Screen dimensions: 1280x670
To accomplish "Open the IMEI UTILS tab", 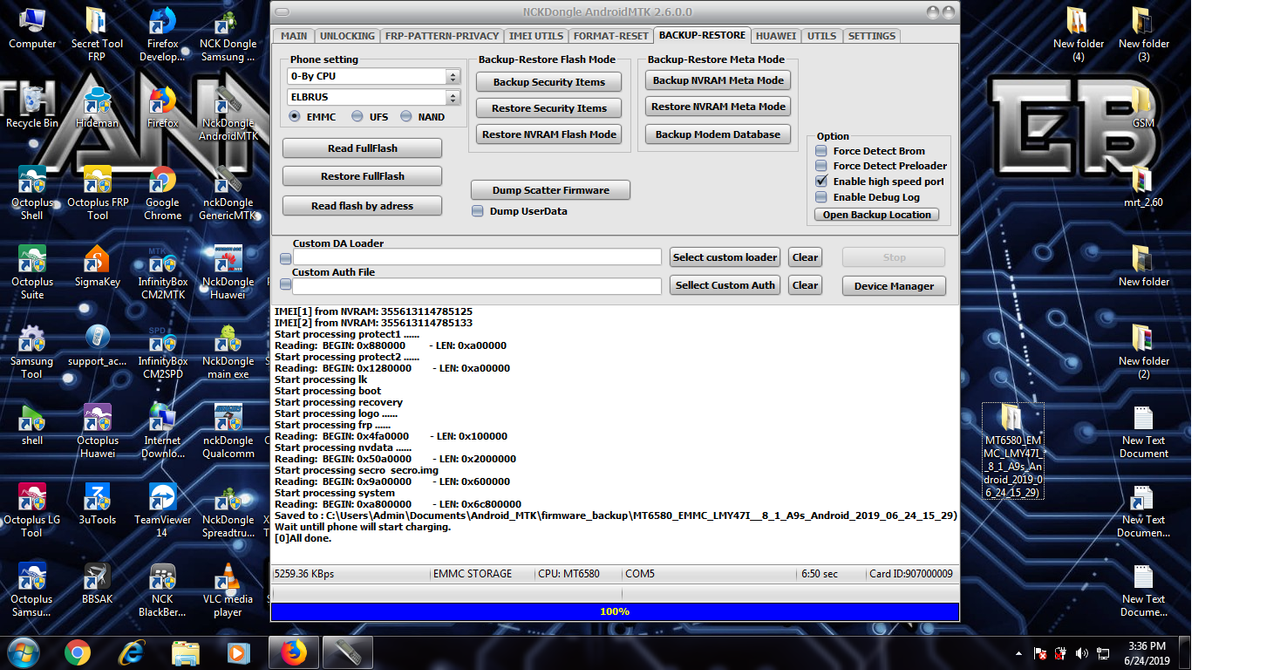I will 536,36.
